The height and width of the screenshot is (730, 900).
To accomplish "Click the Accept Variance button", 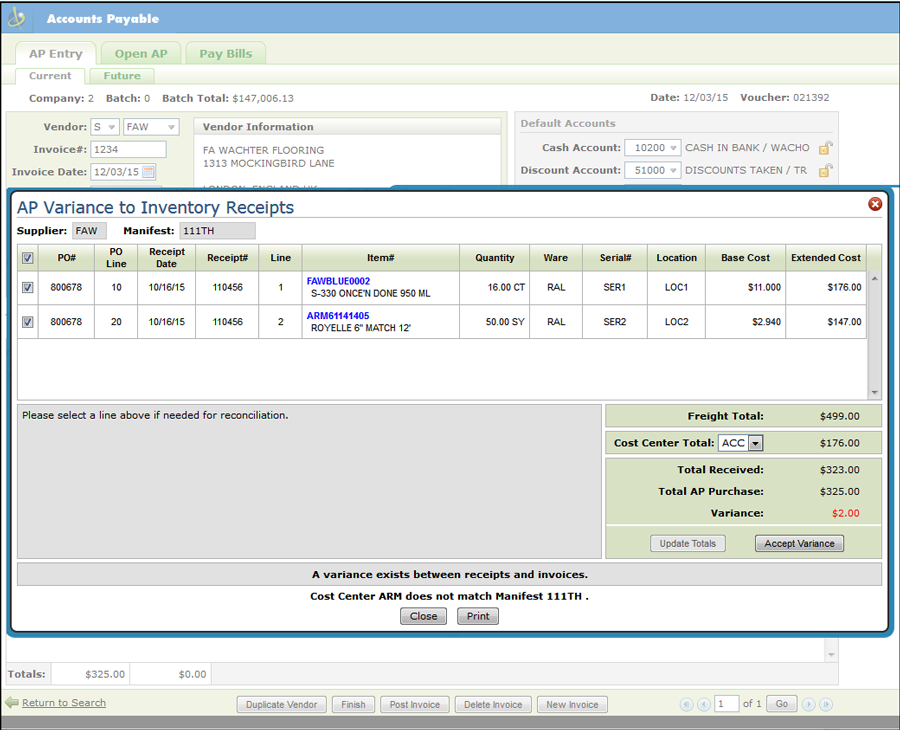I will 799,544.
